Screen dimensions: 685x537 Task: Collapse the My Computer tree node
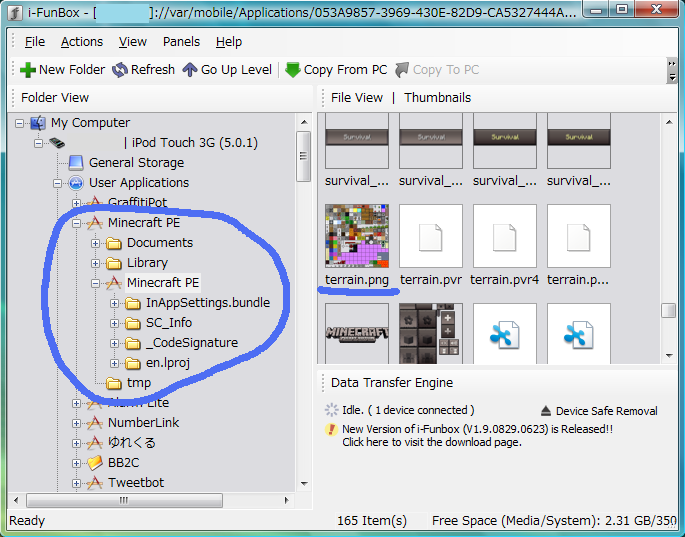click(19, 124)
